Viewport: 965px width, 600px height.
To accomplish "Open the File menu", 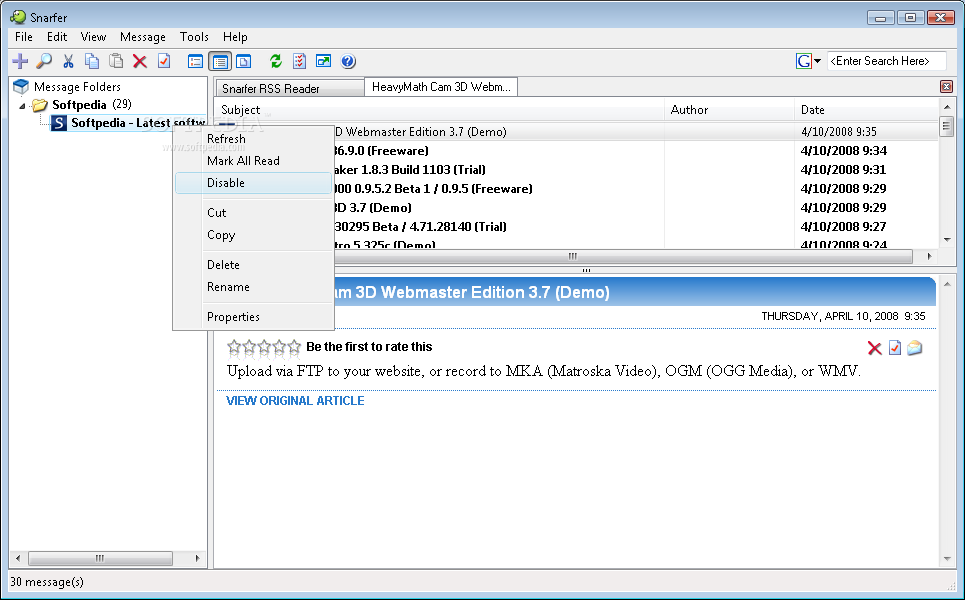I will [23, 37].
